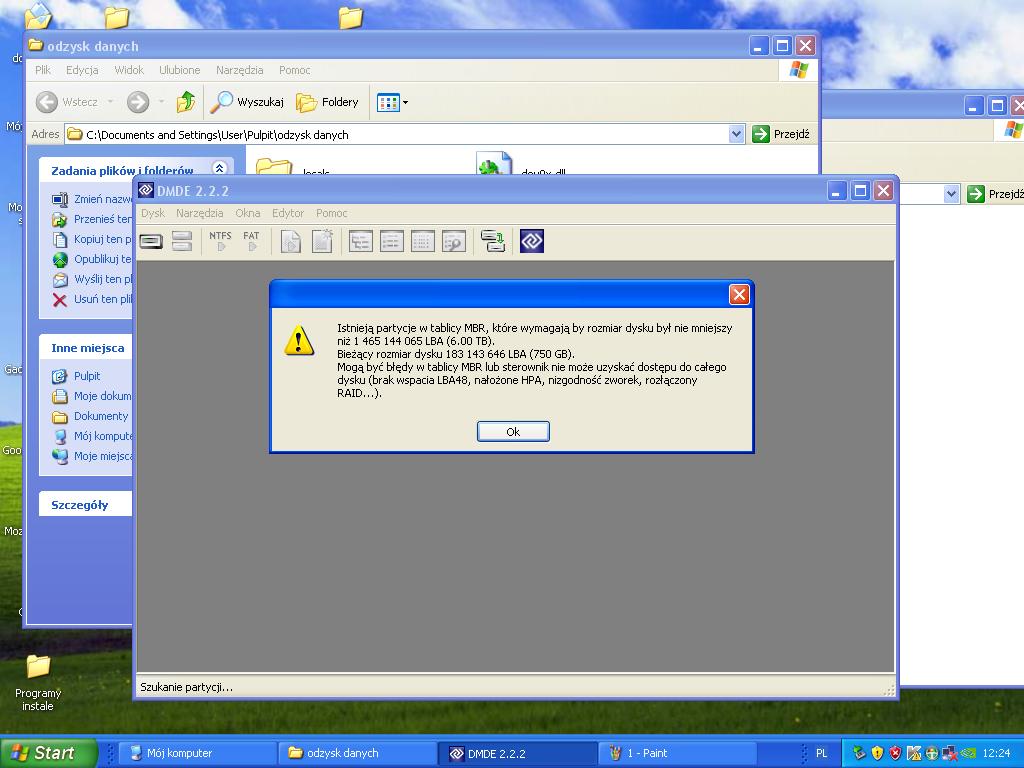Click the Start button
The image size is (1024, 768).
pos(48,753)
